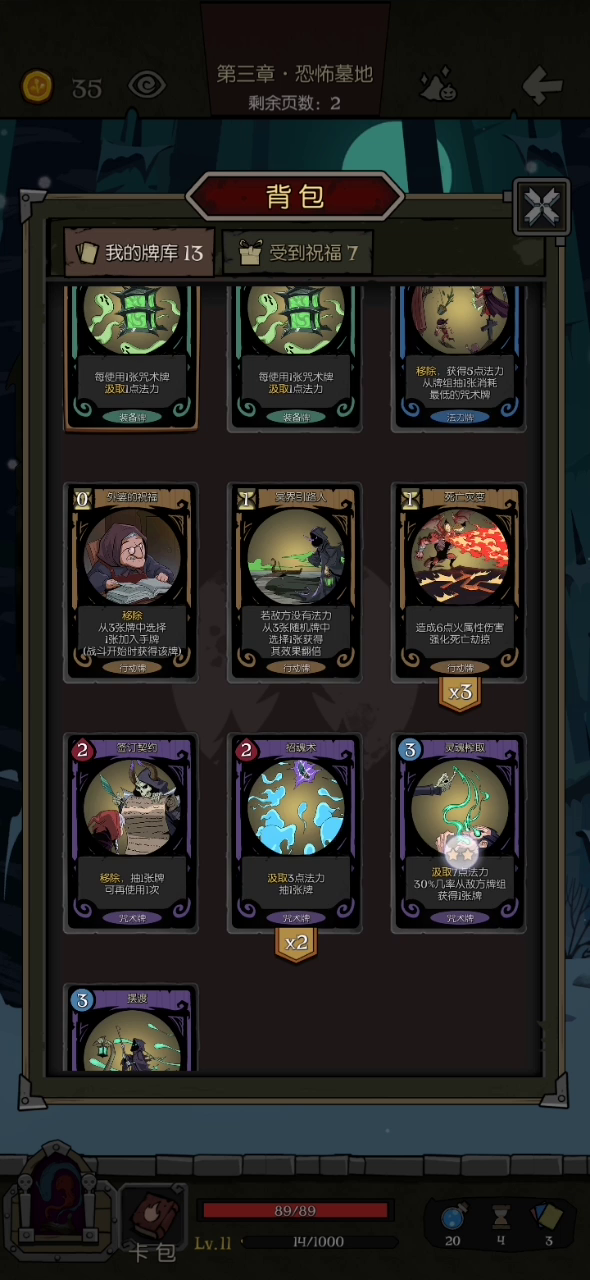Screen dimensions: 590x1280
Task: Tap the gold coin icon
Action: point(38,87)
